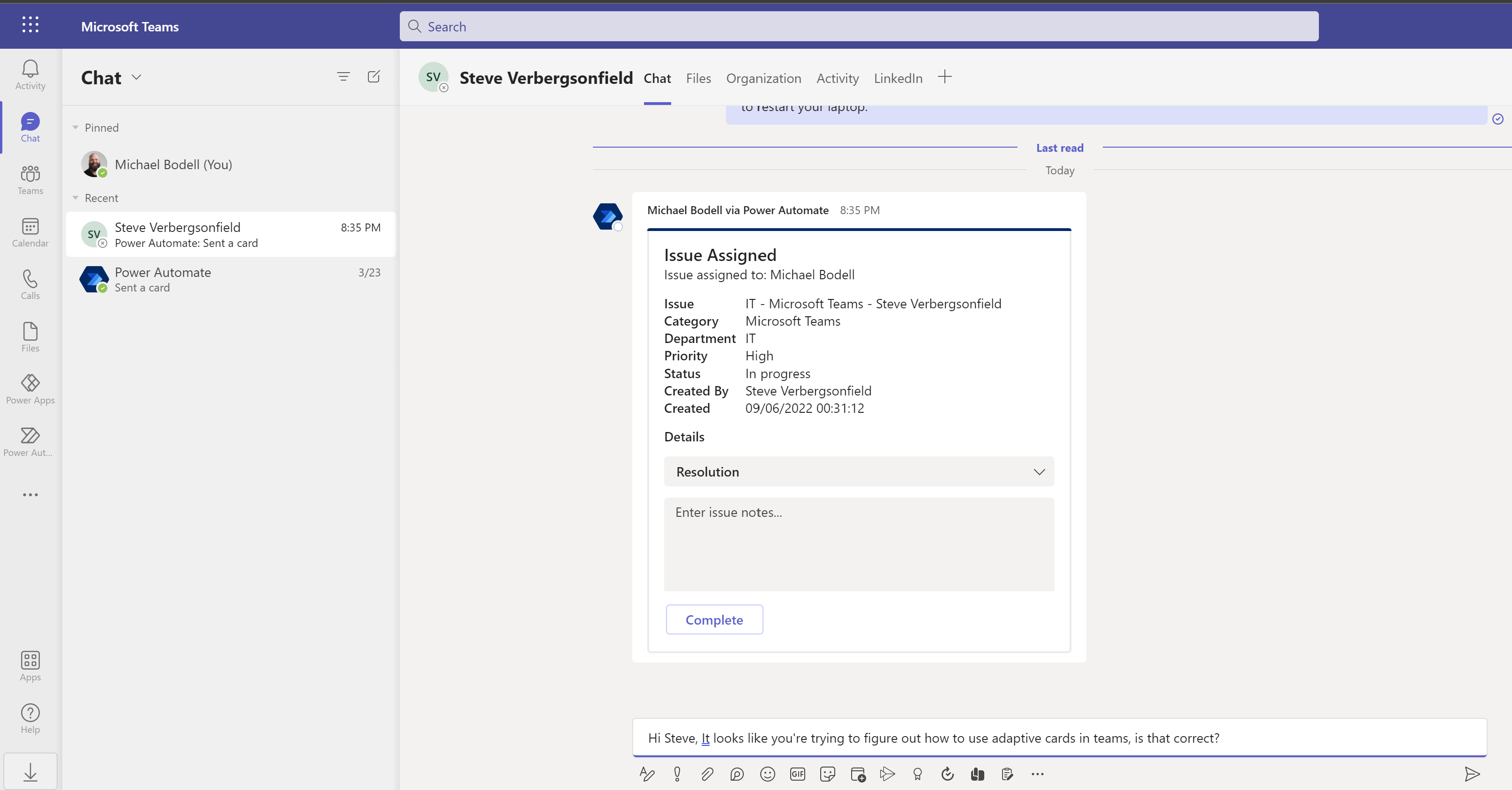This screenshot has width=1512, height=790.
Task: Click Steve Verbergsonfield's SV avatar in header
Action: [x=433, y=77]
